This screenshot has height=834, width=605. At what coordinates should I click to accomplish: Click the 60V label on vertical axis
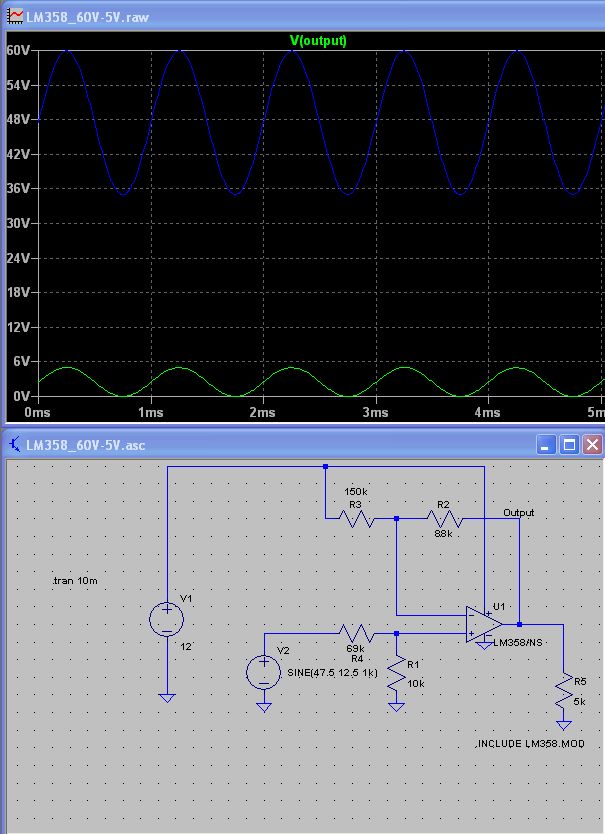[18, 50]
